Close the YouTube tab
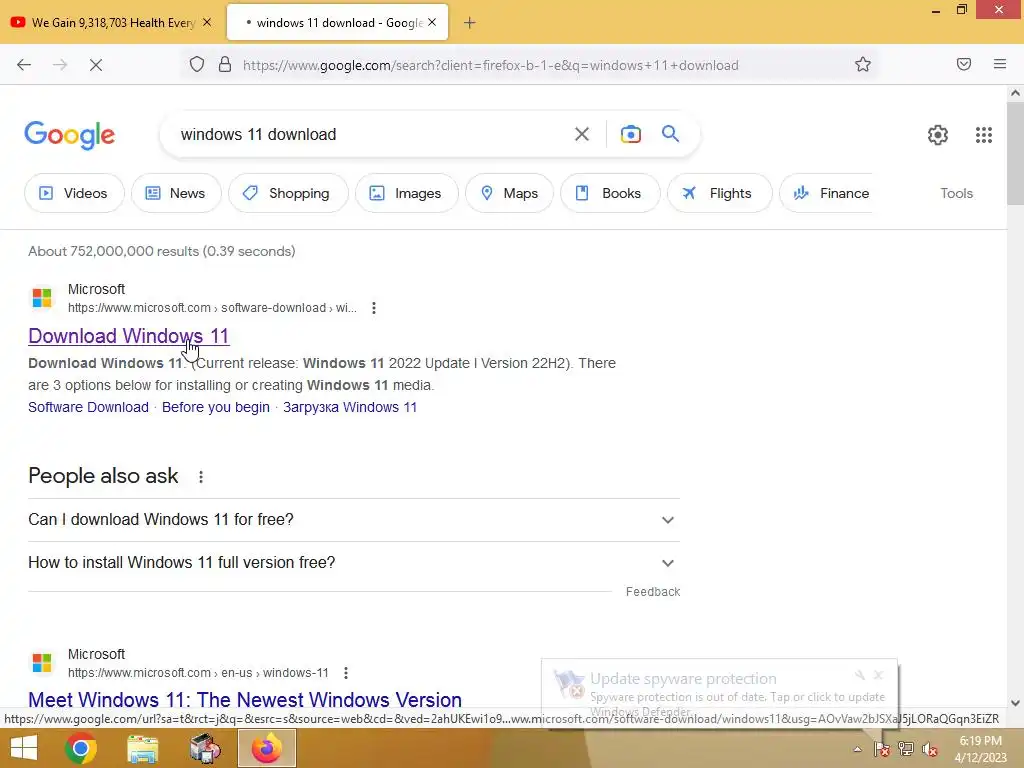 click(x=207, y=22)
